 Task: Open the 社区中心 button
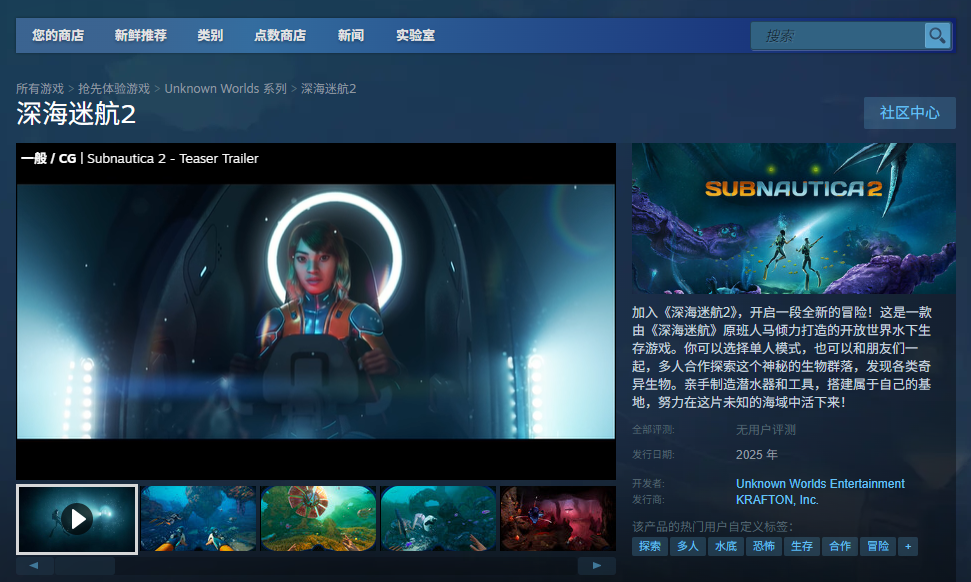[x=909, y=113]
